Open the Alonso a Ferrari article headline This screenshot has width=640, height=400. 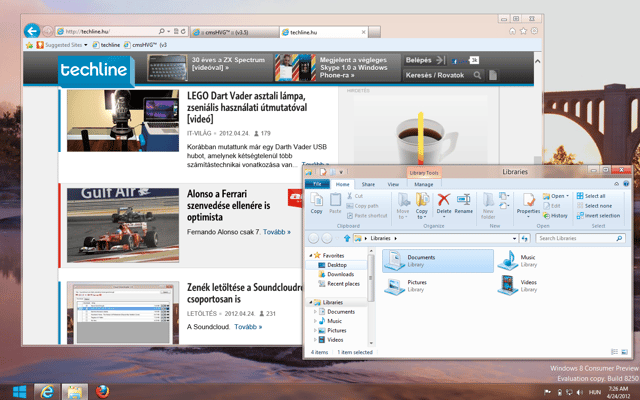[229, 205]
